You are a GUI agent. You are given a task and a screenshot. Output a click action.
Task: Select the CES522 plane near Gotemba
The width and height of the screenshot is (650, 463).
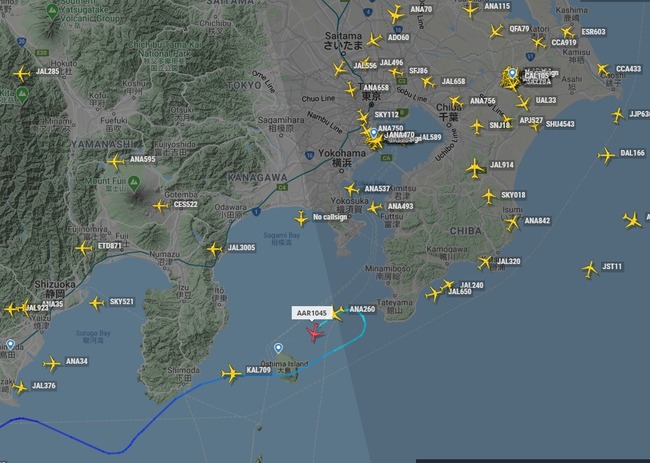coord(160,206)
